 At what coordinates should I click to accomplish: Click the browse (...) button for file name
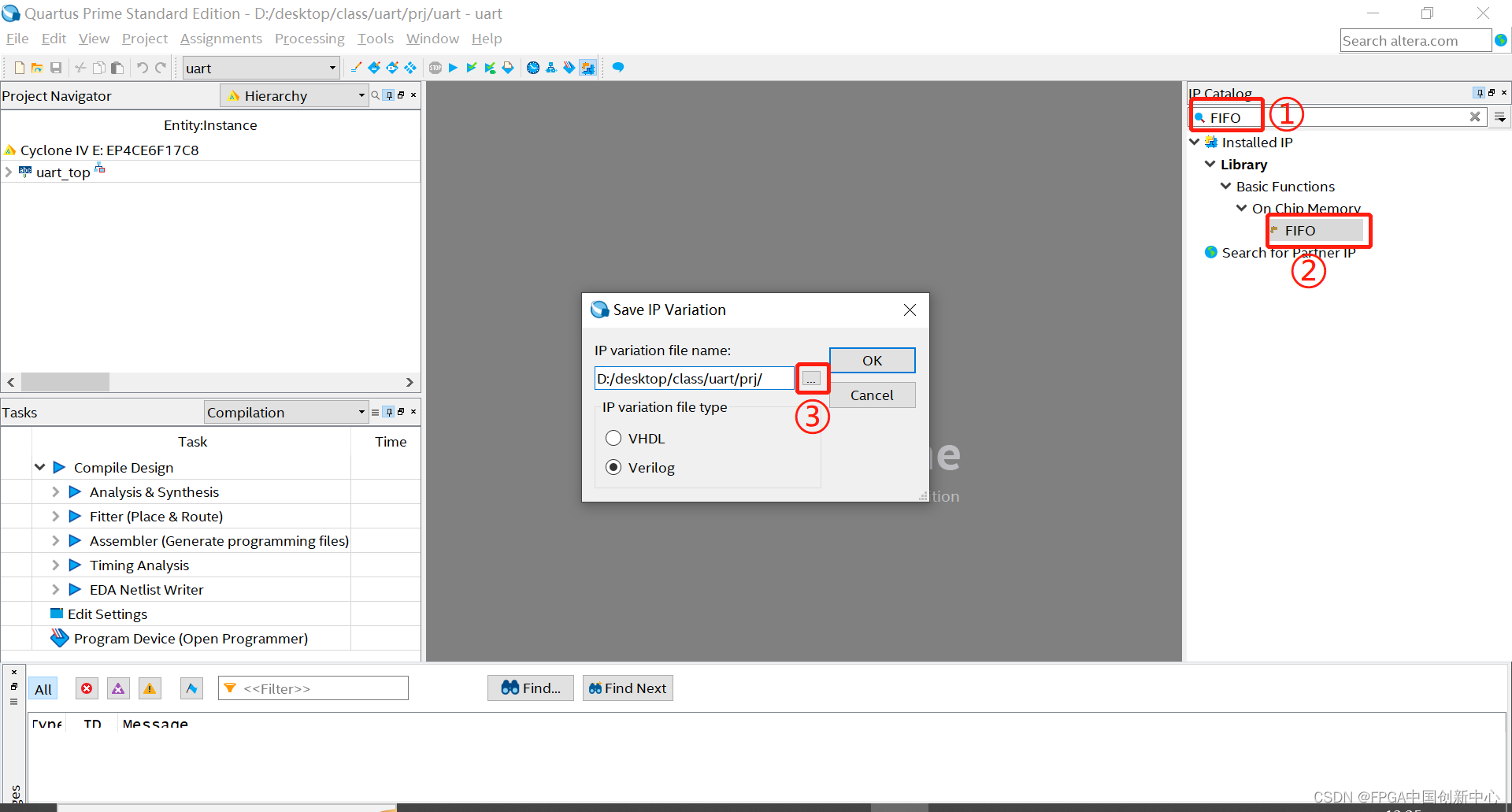[811, 379]
